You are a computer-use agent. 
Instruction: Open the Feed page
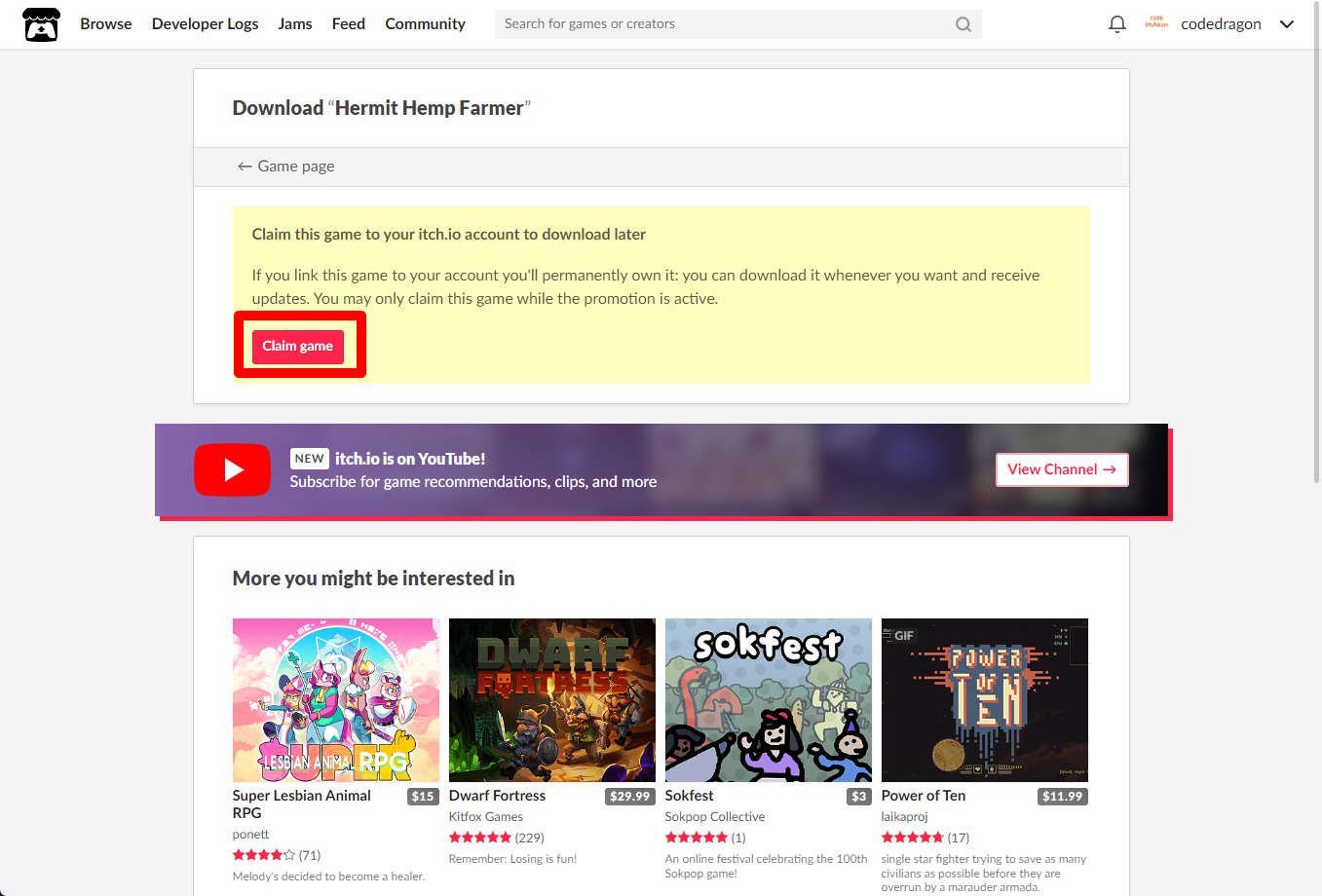coord(349,24)
